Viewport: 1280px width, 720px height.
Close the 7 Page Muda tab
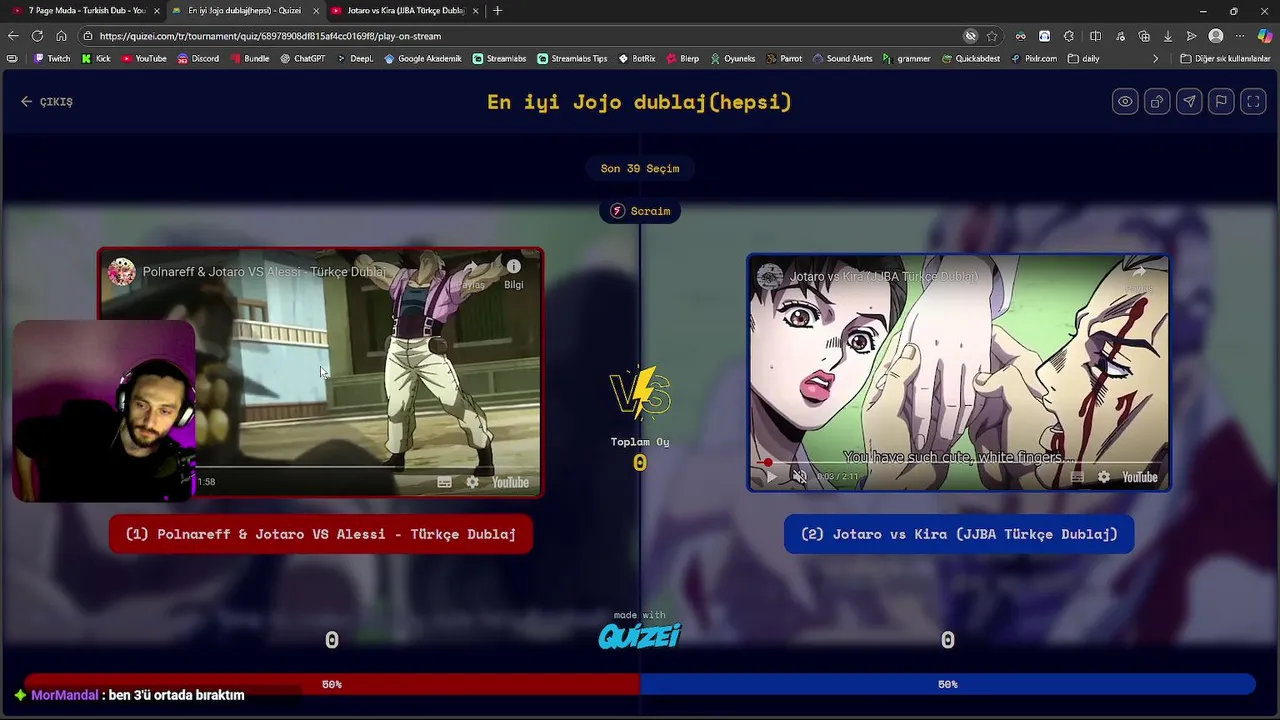coord(156,11)
